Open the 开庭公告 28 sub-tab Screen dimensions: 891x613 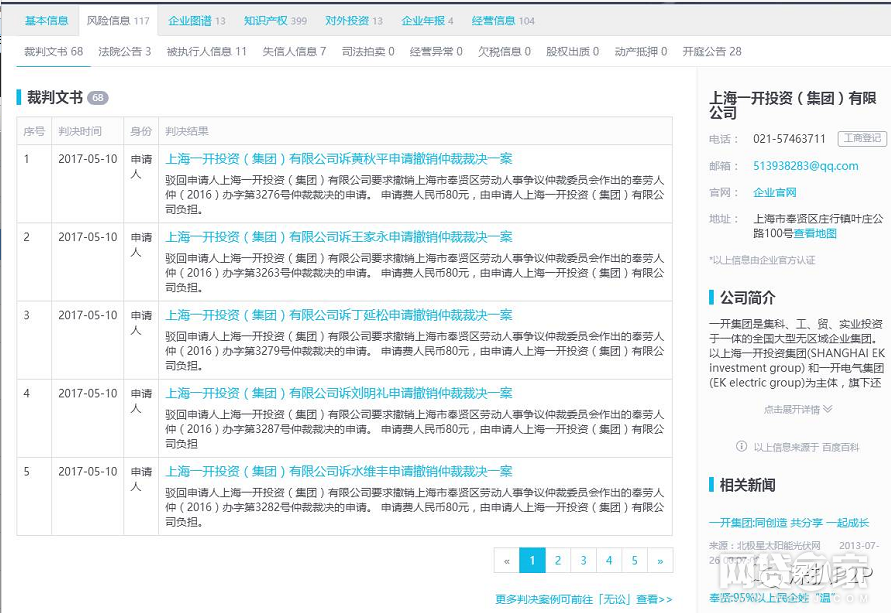[x=712, y=52]
